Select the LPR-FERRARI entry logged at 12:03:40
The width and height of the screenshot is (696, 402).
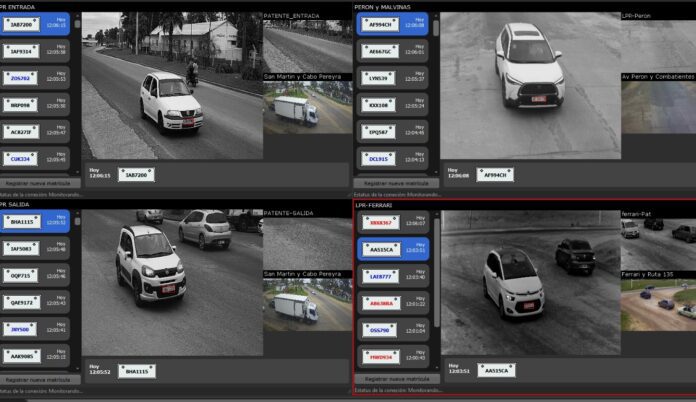coord(393,276)
